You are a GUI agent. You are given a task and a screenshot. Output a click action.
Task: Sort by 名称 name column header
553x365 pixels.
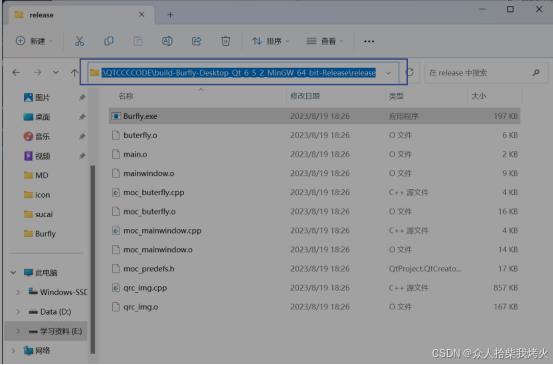[x=126, y=96]
